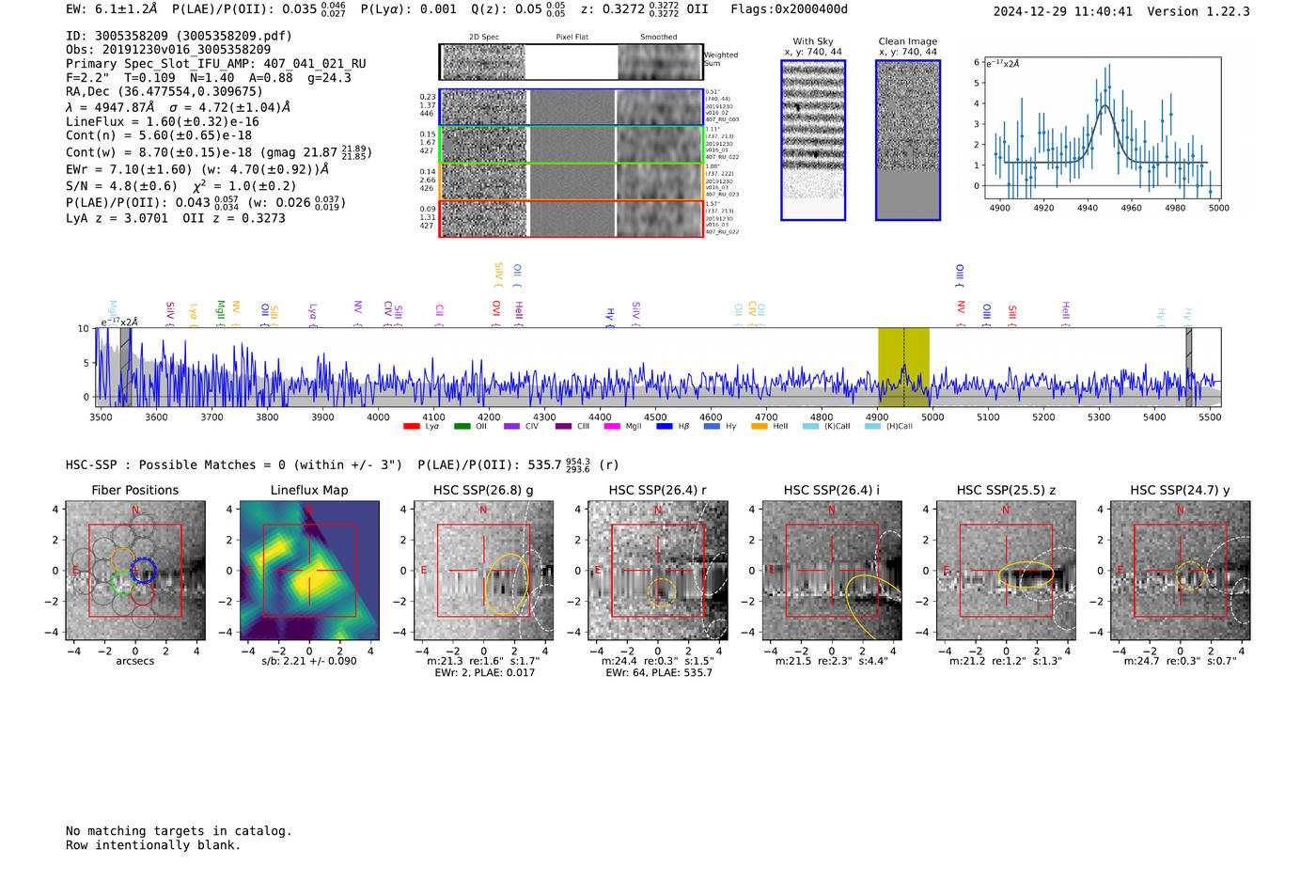
Task: Click the Weighted Sum 2D spectrum strip
Action: click(572, 62)
